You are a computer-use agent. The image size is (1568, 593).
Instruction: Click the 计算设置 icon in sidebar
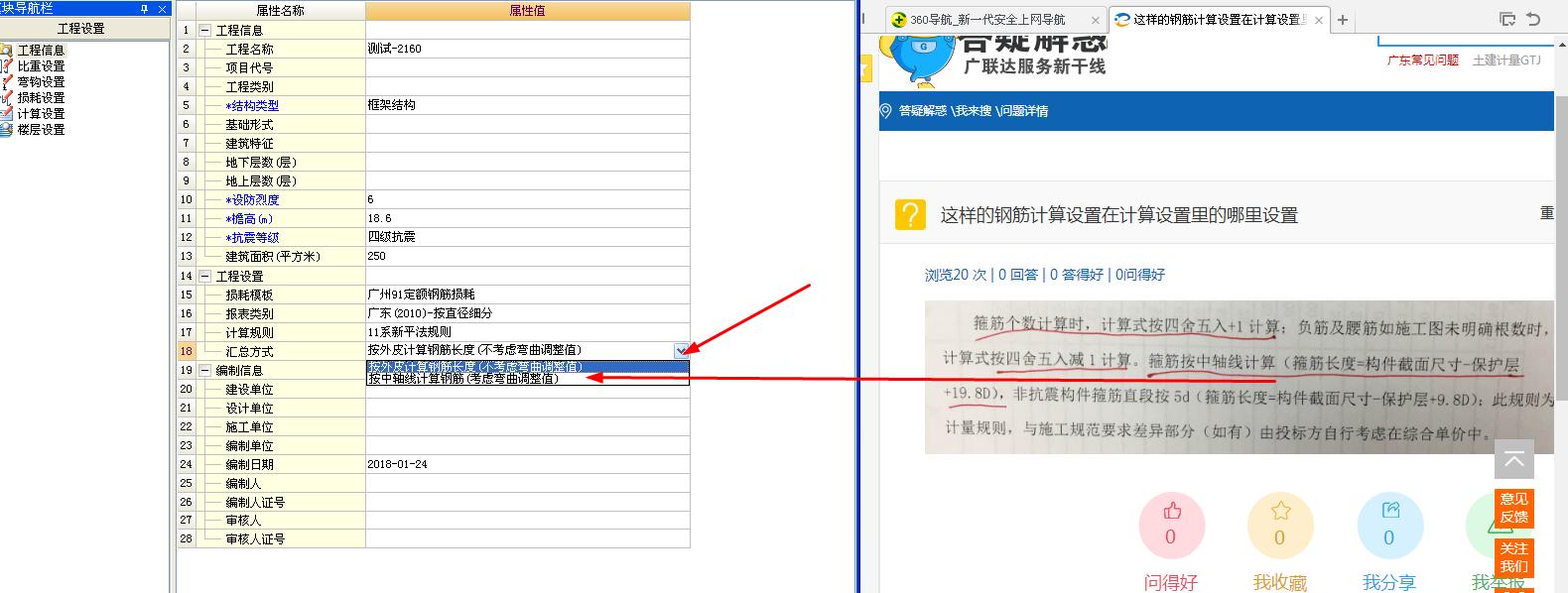(6, 113)
